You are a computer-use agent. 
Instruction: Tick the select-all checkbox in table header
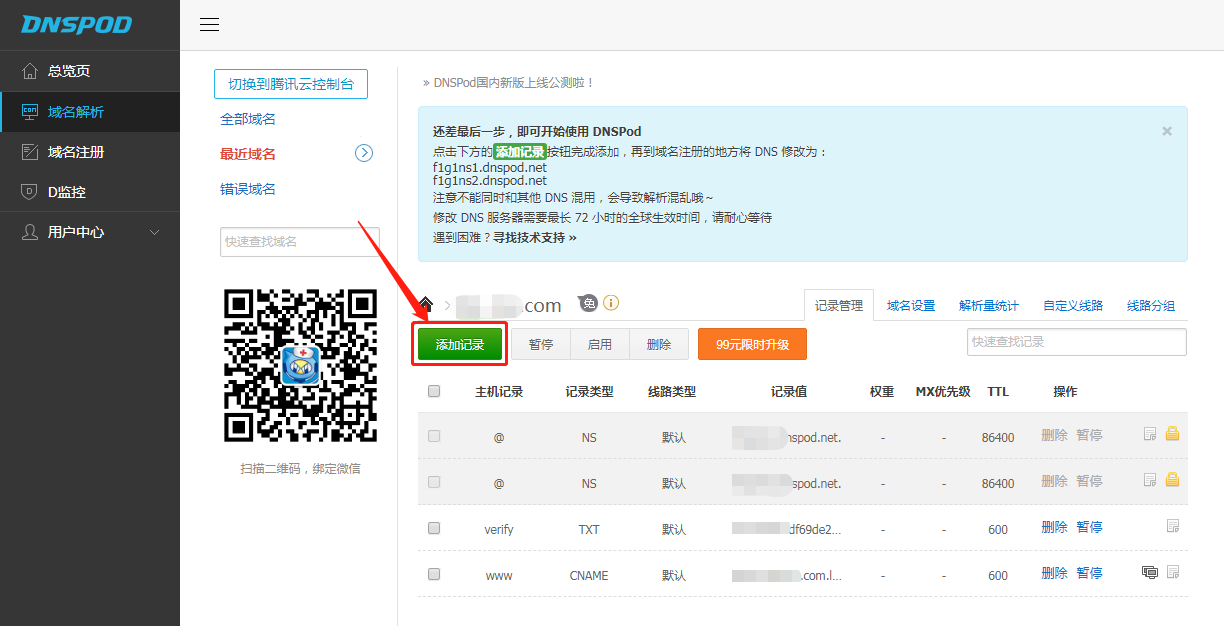pyautogui.click(x=434, y=391)
